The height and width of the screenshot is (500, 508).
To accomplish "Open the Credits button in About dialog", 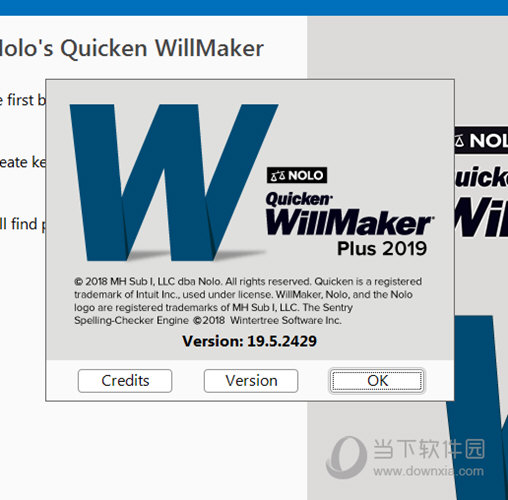I will (125, 381).
